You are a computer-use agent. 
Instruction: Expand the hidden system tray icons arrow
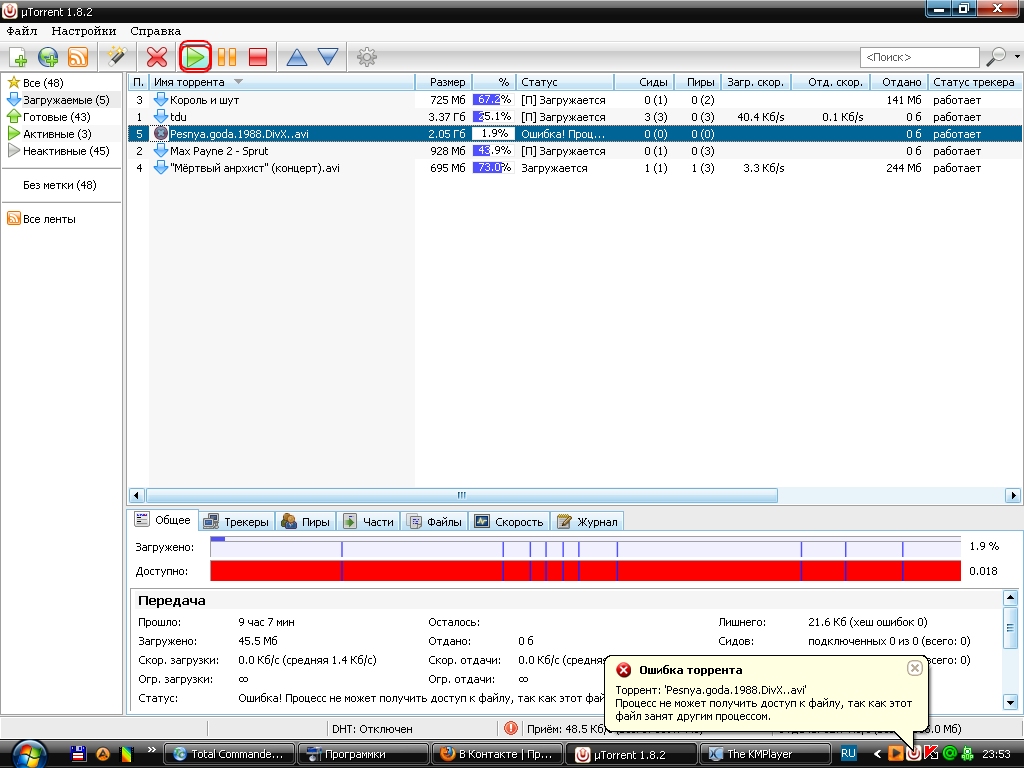(877, 753)
